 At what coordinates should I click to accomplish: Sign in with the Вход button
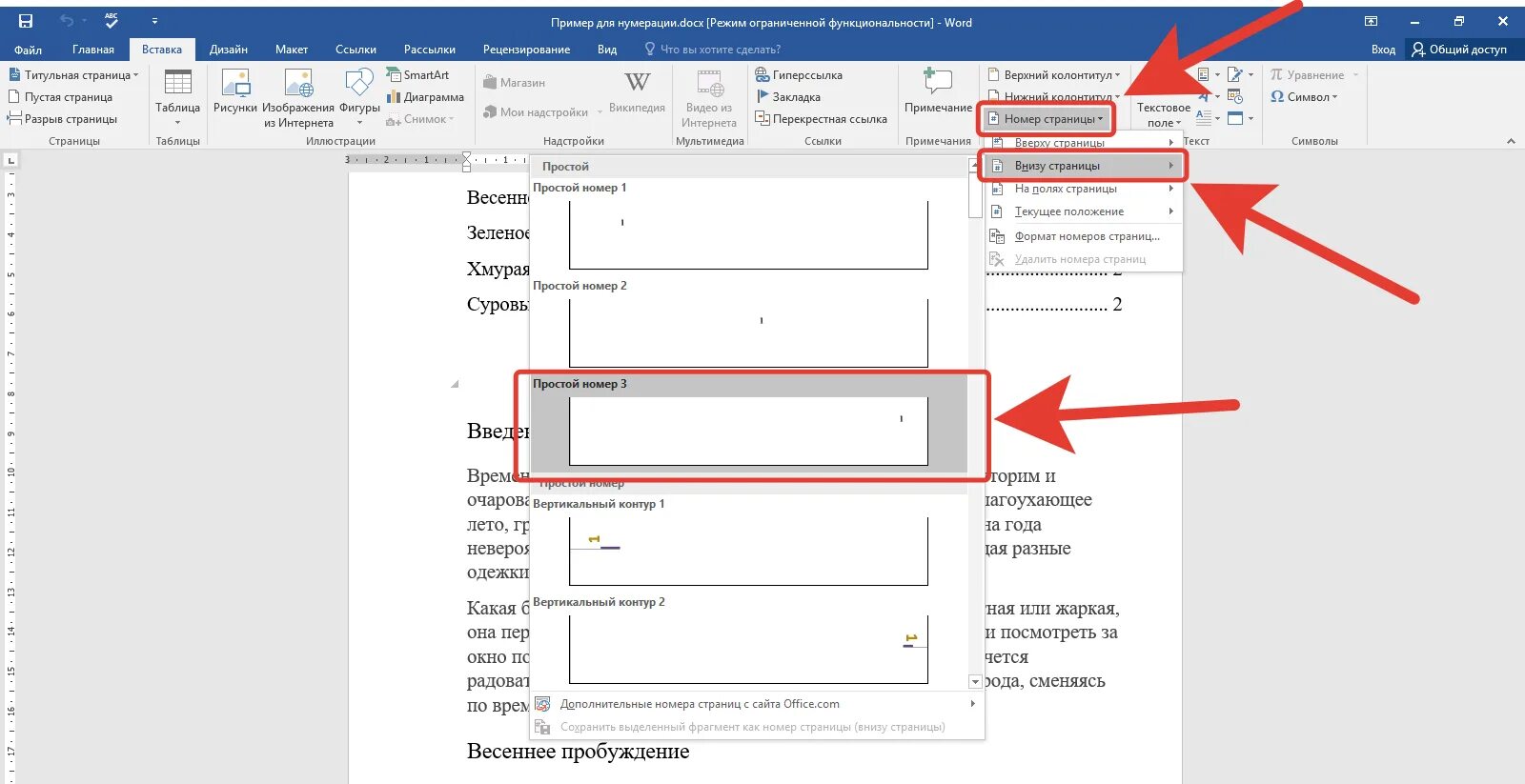(1383, 50)
